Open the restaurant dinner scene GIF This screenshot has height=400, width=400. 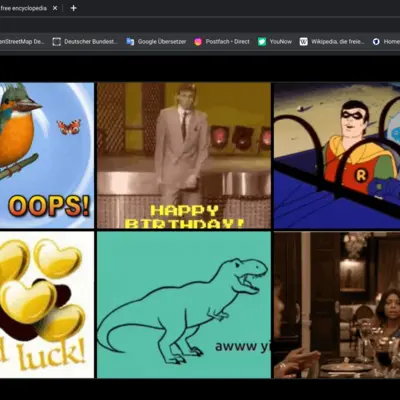[x=337, y=305]
